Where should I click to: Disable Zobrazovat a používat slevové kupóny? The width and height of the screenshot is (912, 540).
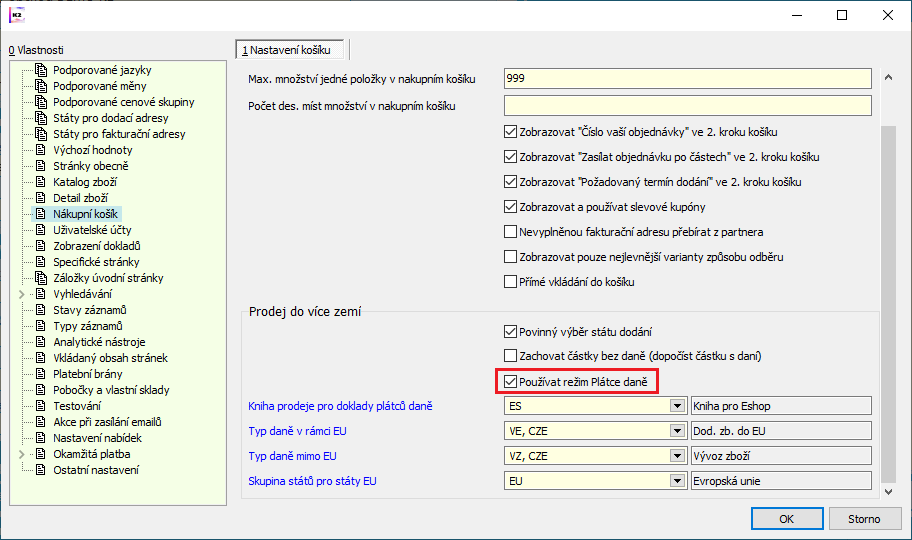click(x=510, y=207)
